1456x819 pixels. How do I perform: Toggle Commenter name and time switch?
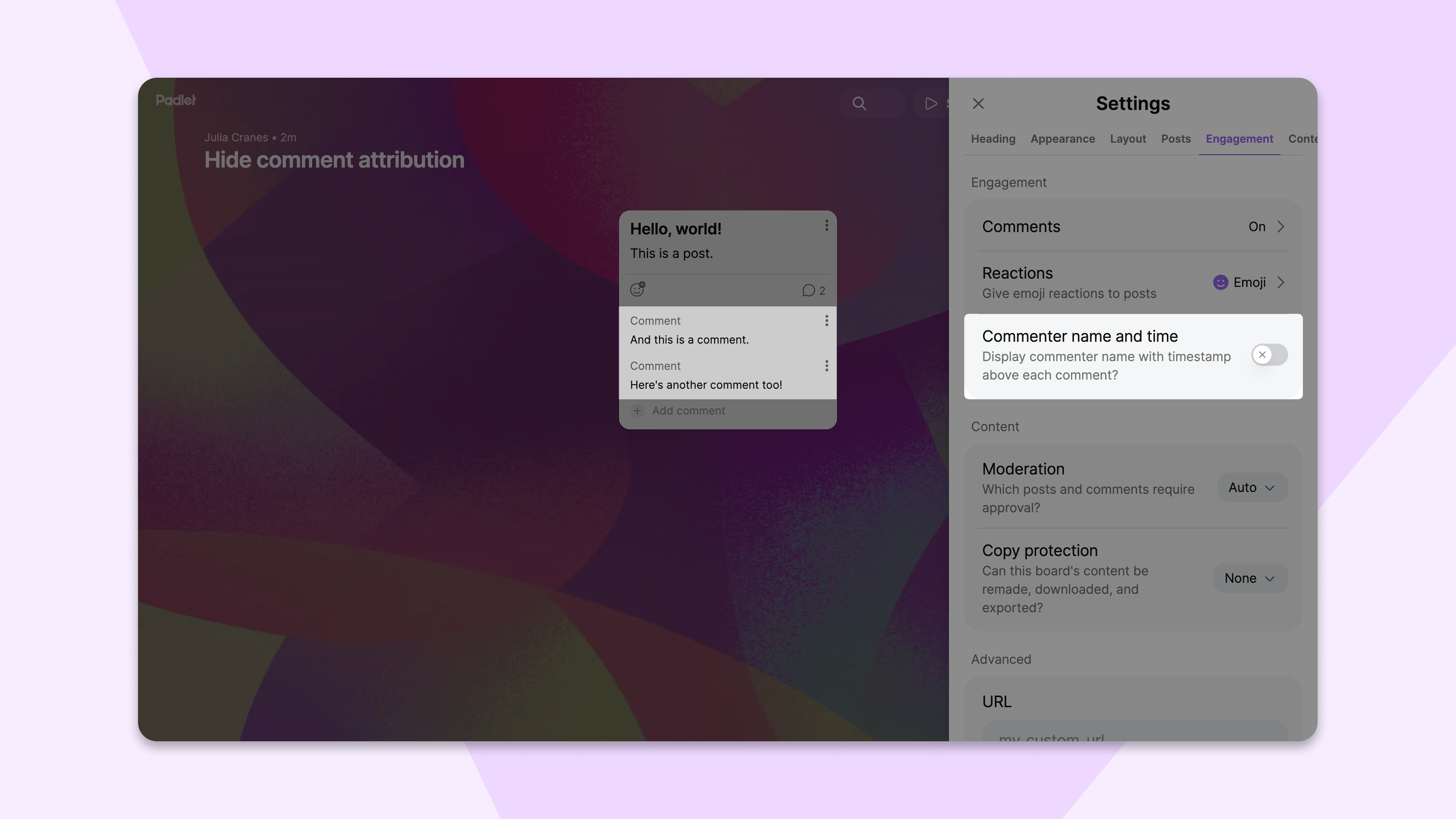pos(1269,355)
